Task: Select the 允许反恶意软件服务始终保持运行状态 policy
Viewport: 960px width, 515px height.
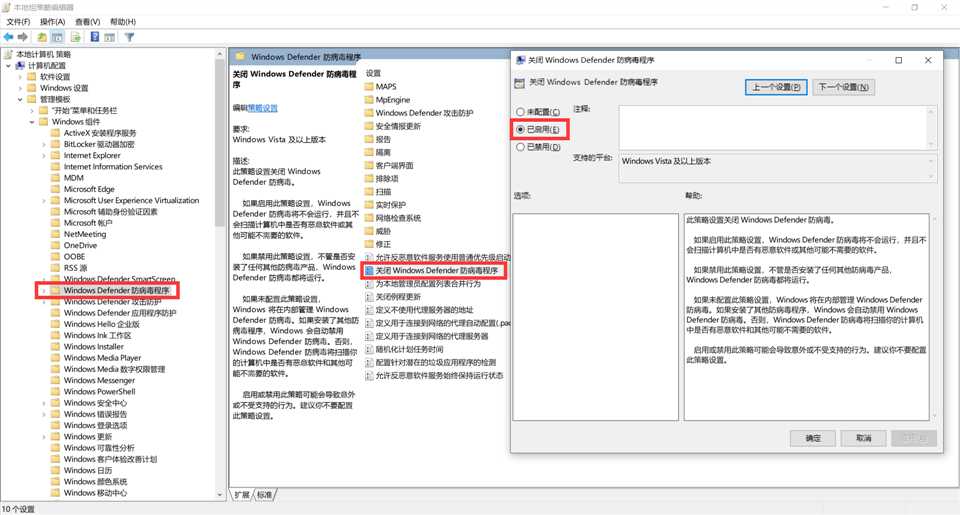Action: click(x=439, y=375)
